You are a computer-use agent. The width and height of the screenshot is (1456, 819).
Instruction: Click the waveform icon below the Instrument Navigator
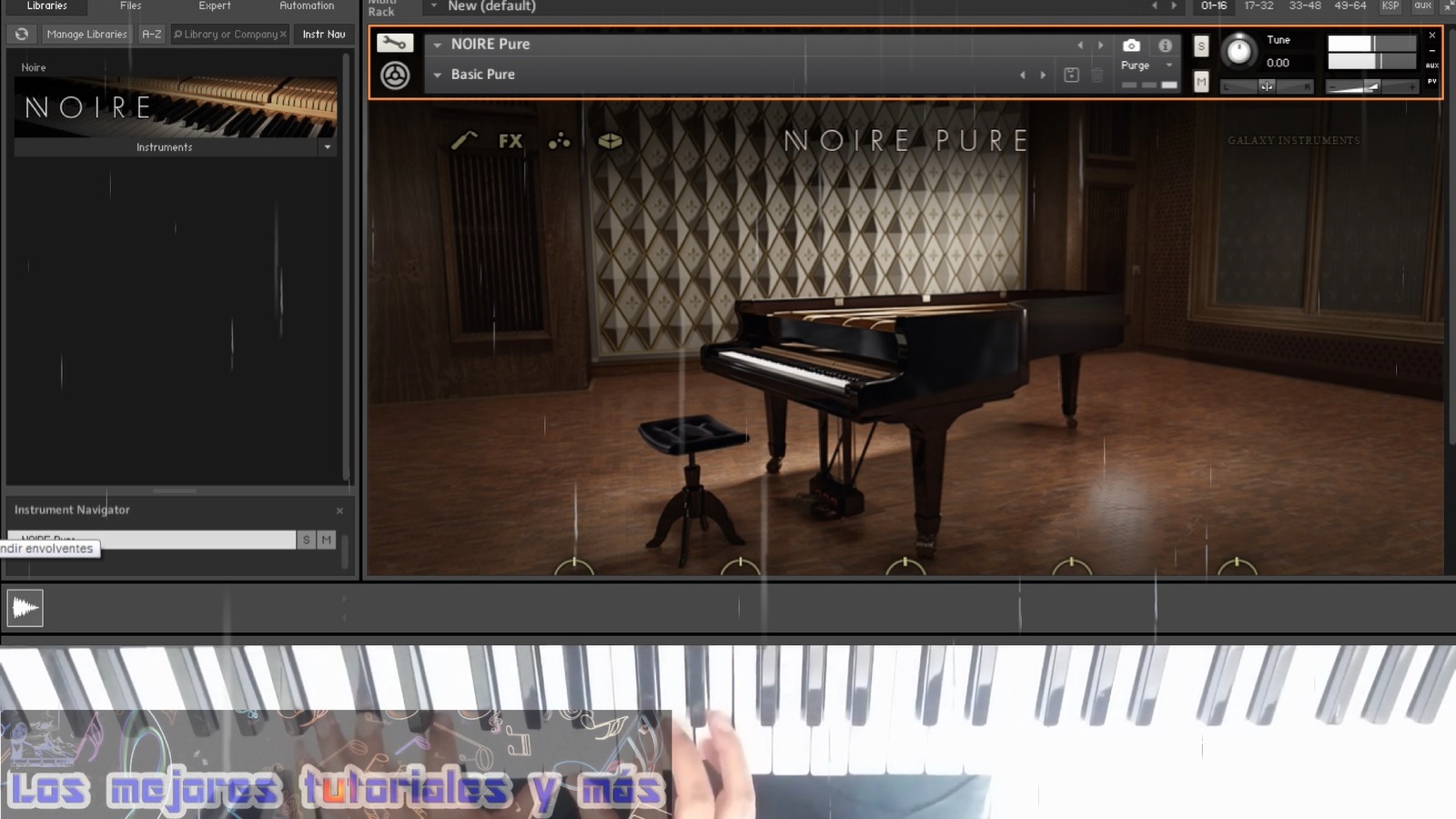[x=25, y=608]
